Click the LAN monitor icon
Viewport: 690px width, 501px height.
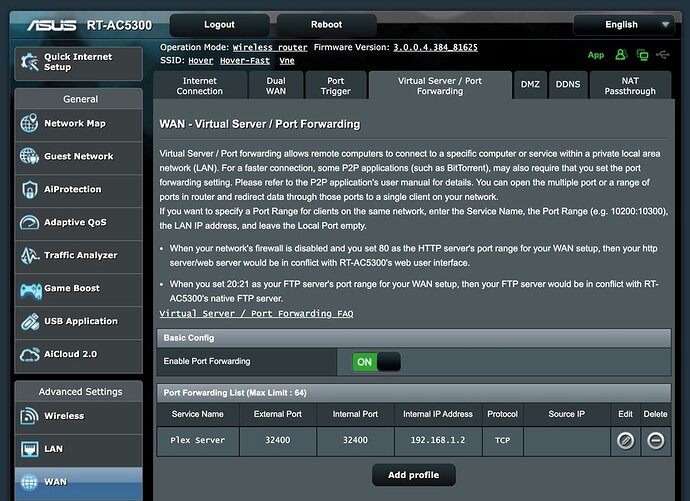(x=29, y=449)
